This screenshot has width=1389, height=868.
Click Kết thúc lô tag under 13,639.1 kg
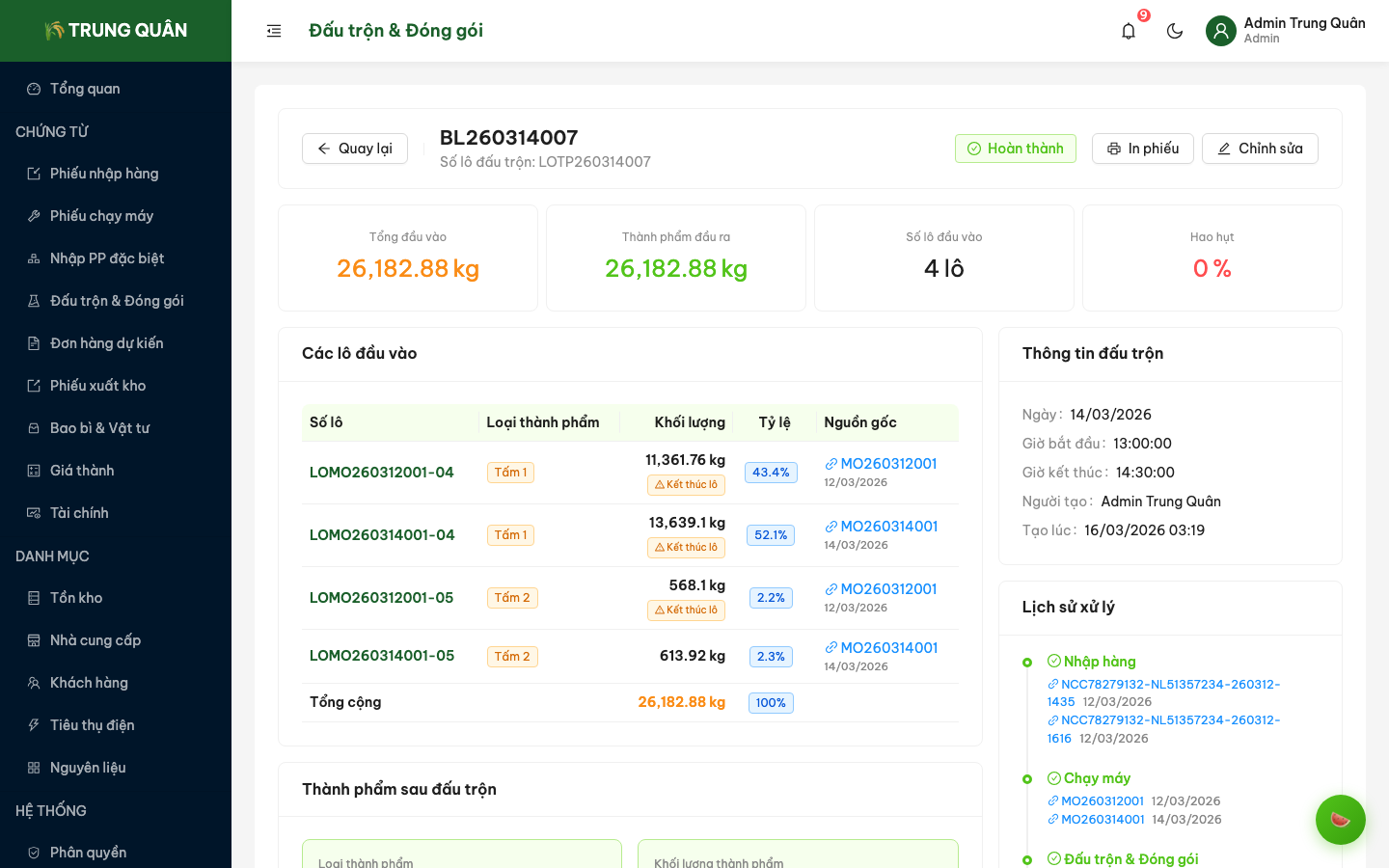coord(686,548)
